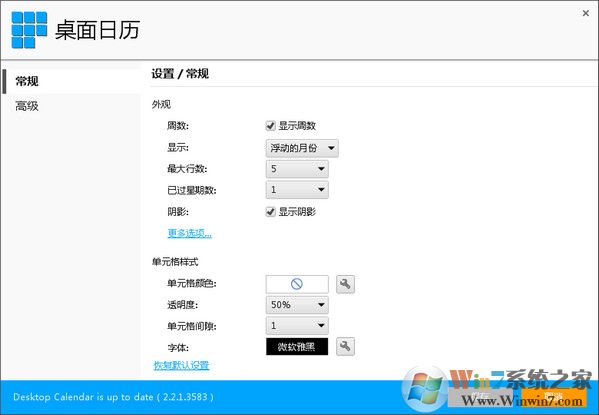Click the version status text
599x415 pixels.
[113, 397]
